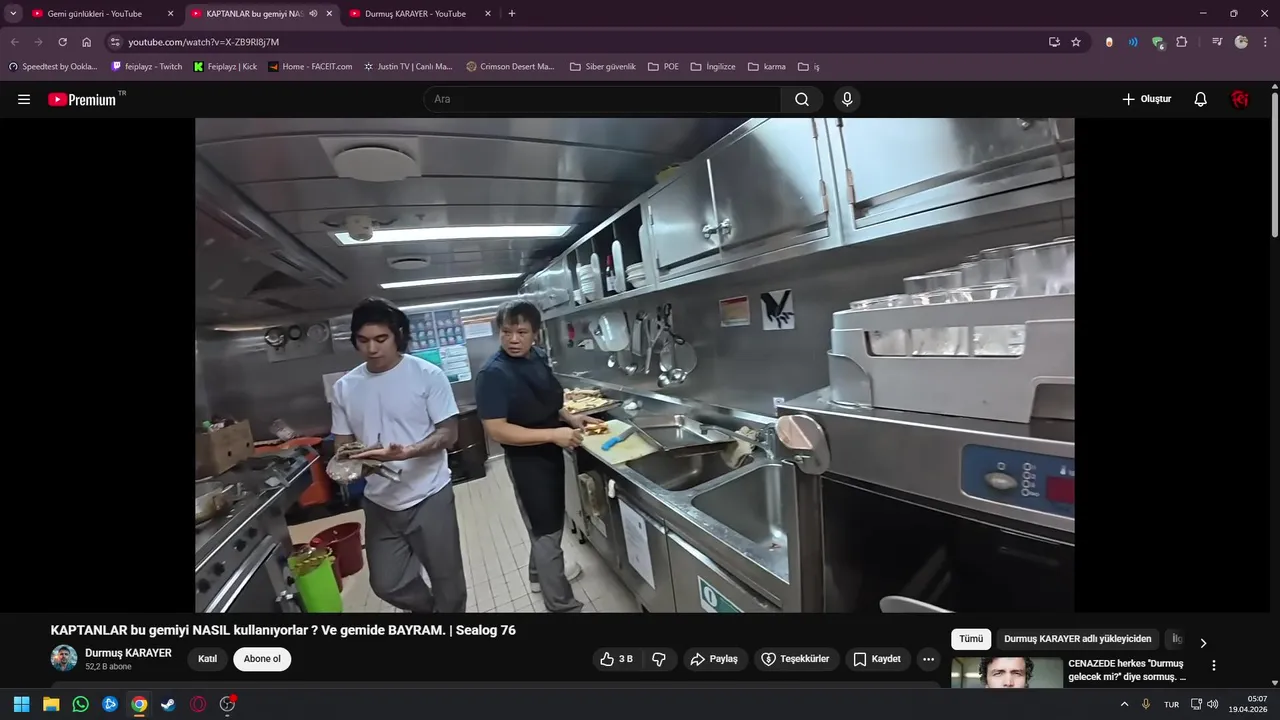
Task: Open the YouTube account avatar menu
Action: [1240, 99]
